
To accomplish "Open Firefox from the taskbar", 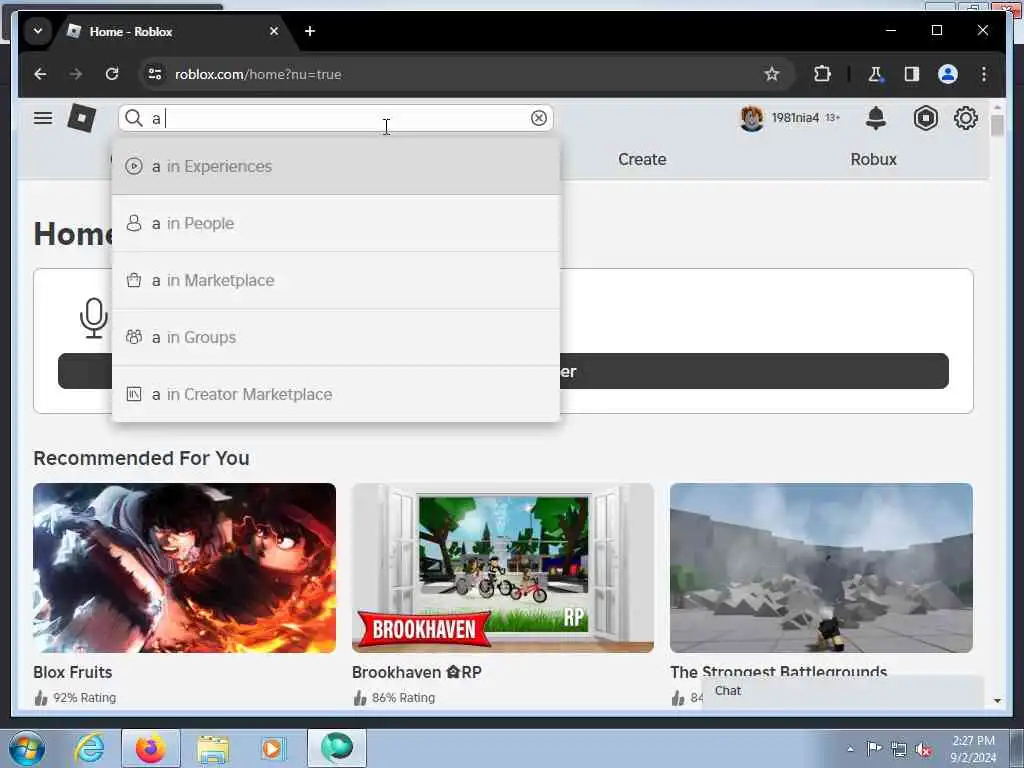I will tap(151, 748).
